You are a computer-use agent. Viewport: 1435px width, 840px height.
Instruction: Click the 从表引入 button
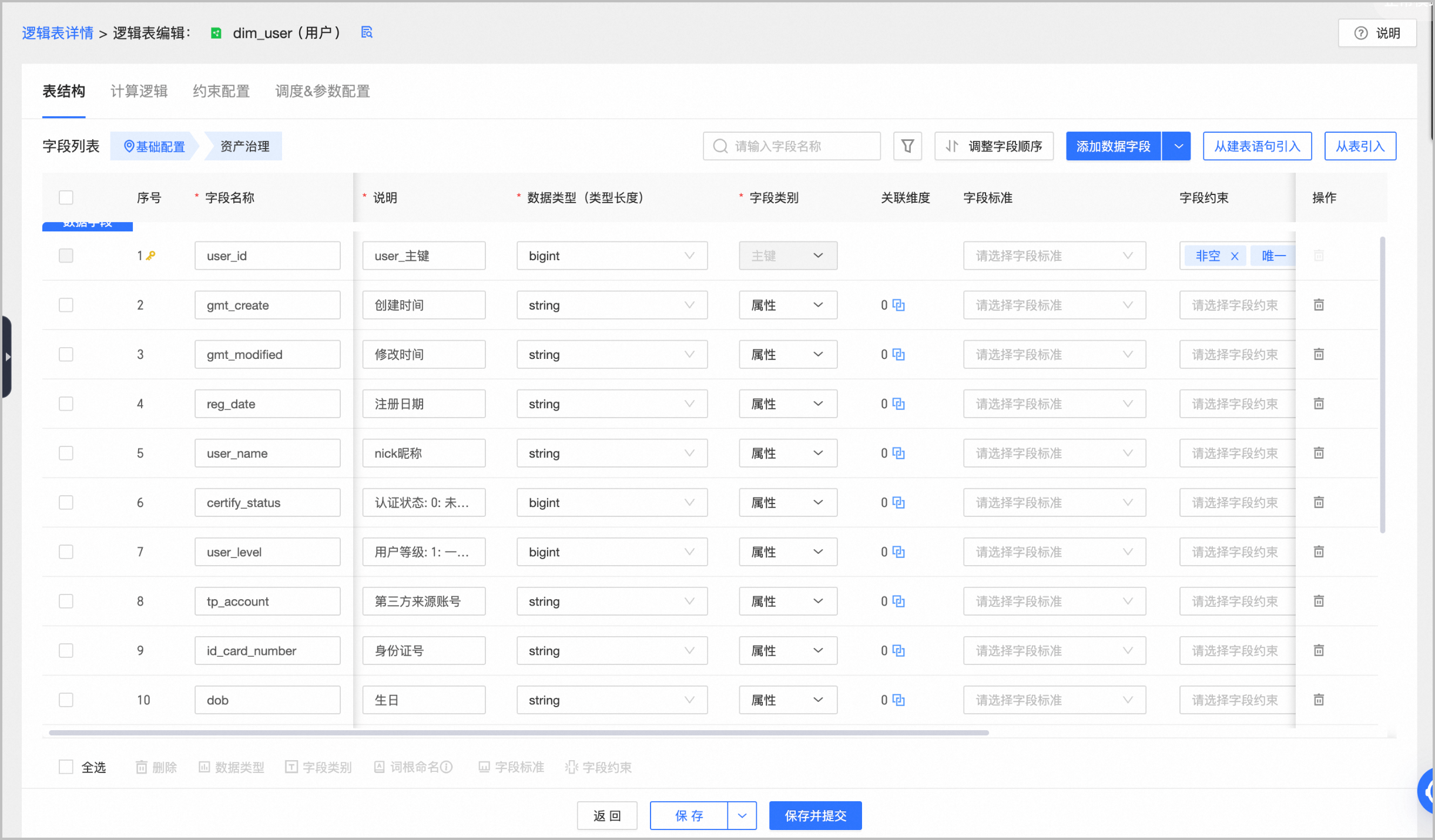[x=1360, y=146]
